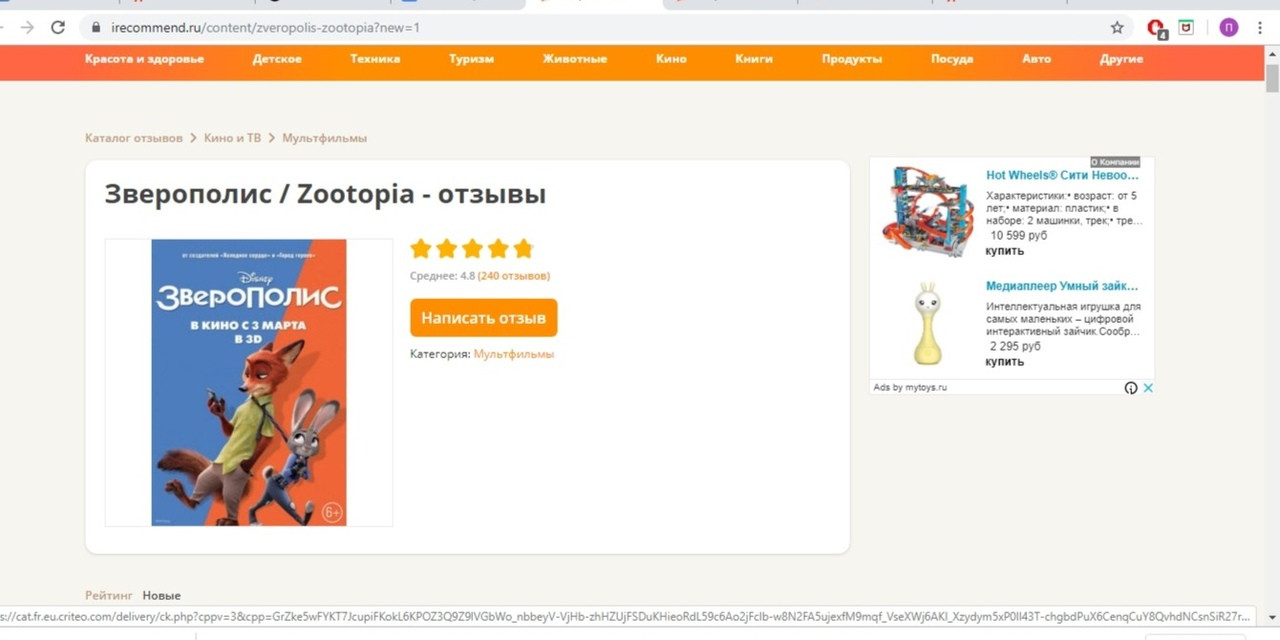
Task: Go to the Каталог отзывов breadcrumb
Action: point(134,138)
